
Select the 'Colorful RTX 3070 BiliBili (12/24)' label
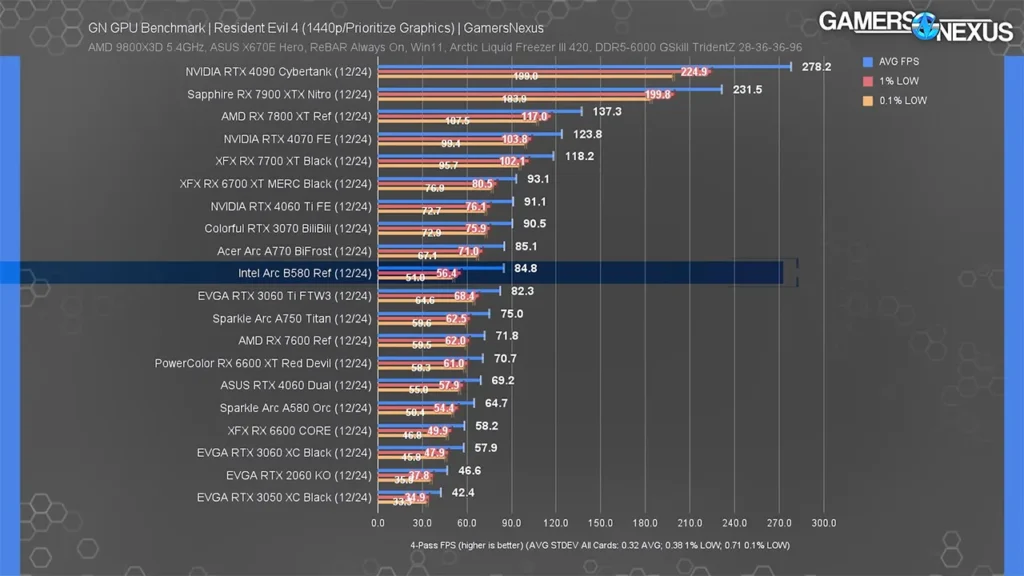[288, 229]
